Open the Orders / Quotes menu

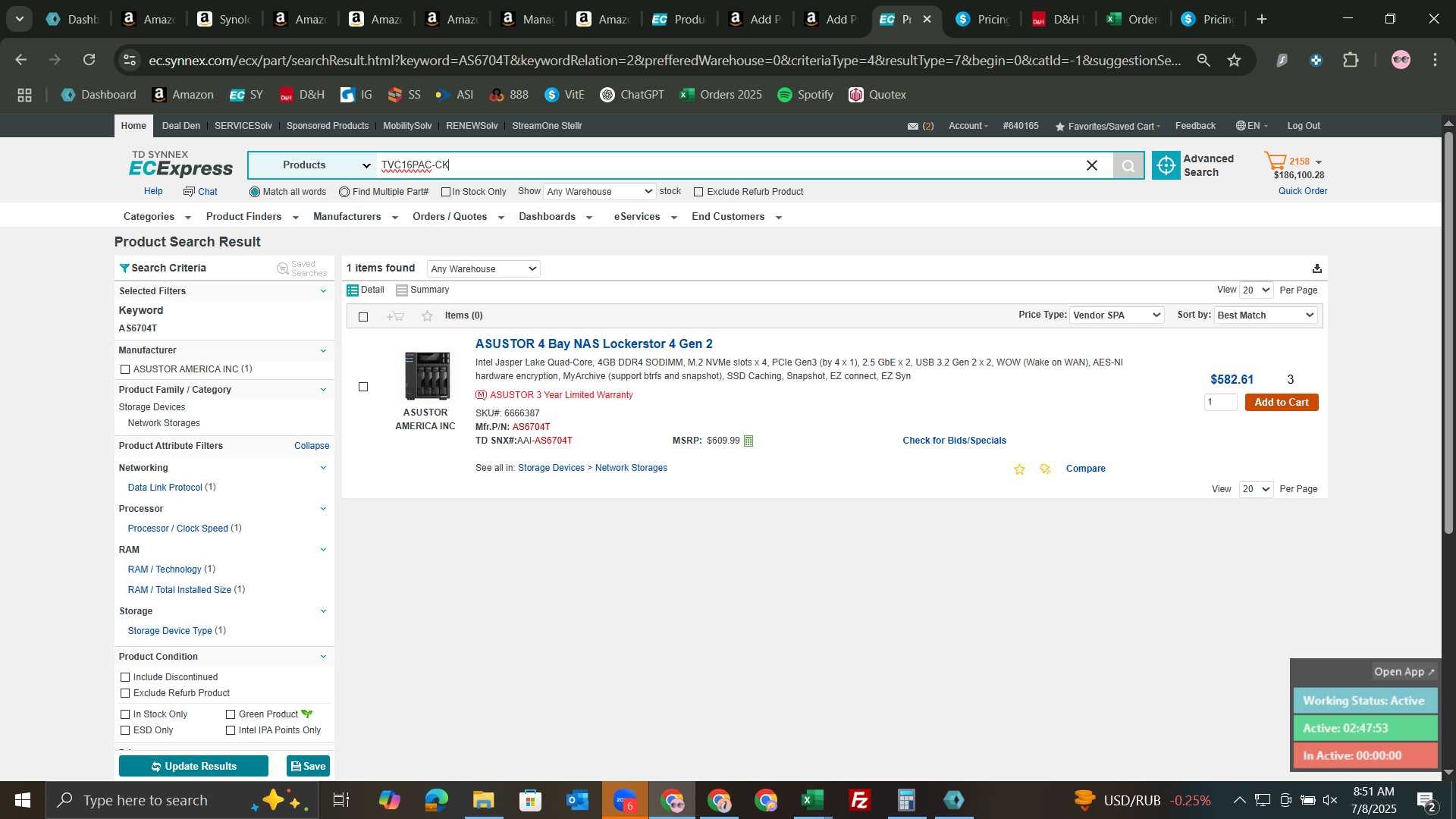(458, 217)
